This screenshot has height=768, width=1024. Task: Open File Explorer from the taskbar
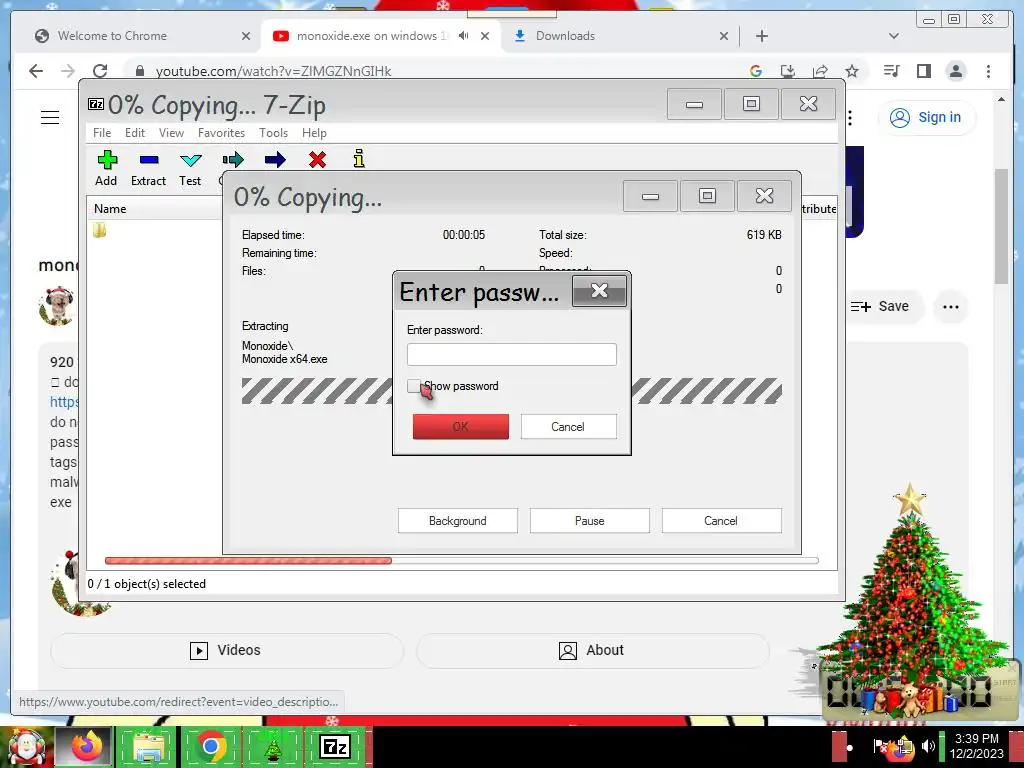148,746
